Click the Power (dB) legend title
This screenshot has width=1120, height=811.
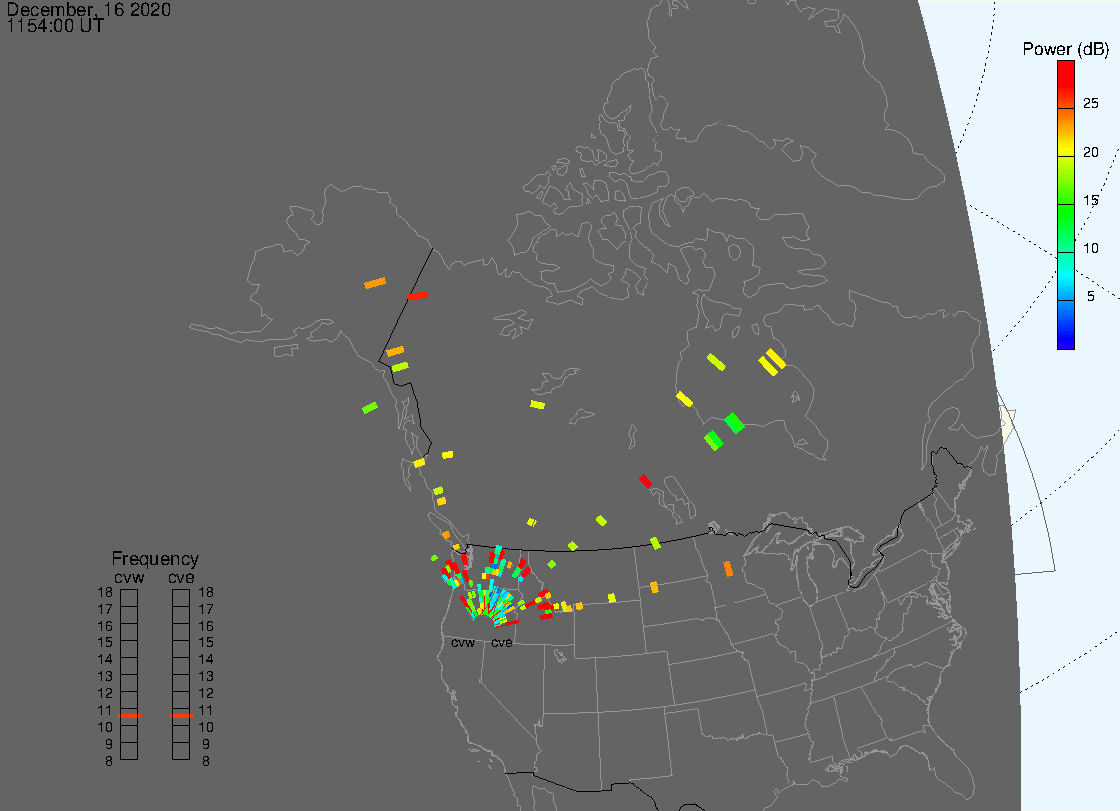point(1065,49)
